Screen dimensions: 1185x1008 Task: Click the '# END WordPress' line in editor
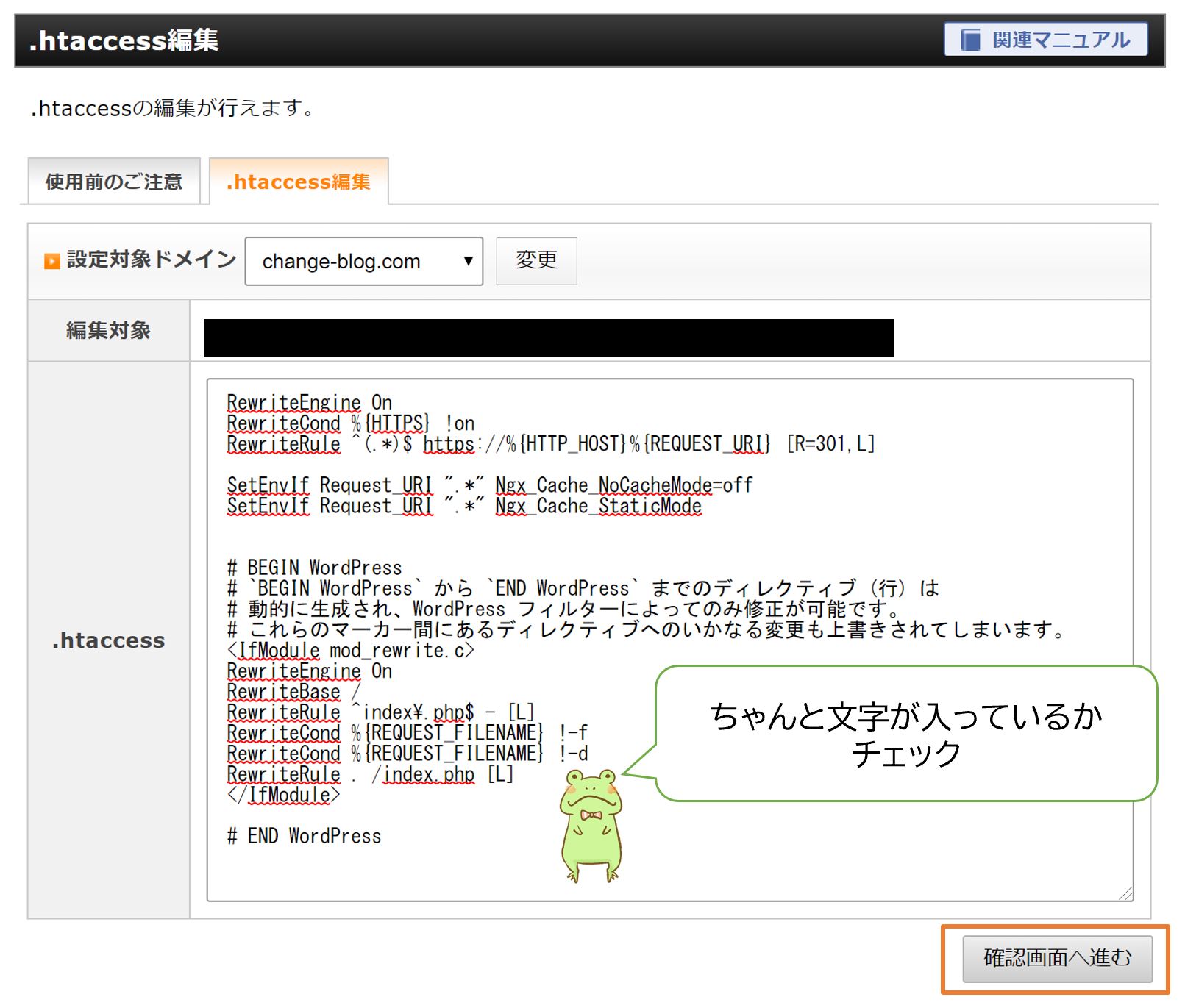[x=305, y=836]
